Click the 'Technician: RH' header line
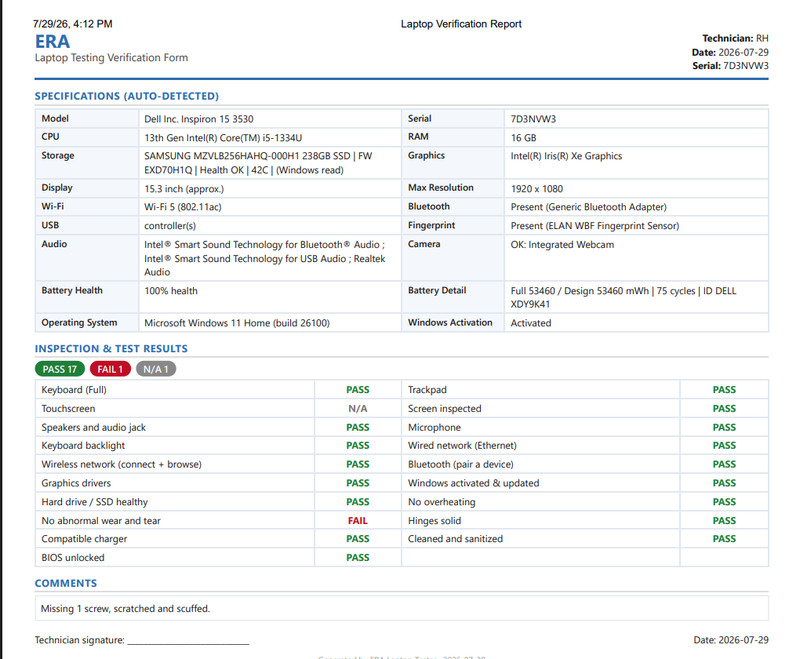Image resolution: width=800 pixels, height=659 pixels. (735, 38)
